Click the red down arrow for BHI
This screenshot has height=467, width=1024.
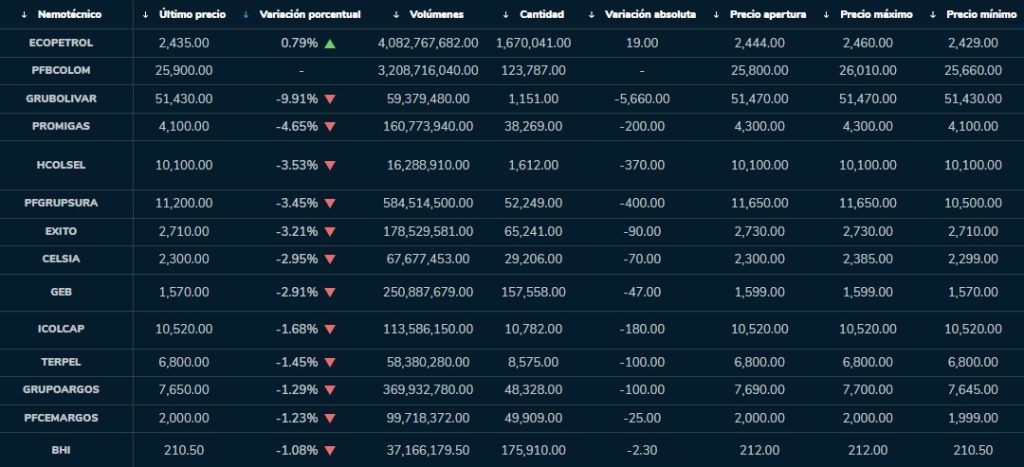coord(330,451)
